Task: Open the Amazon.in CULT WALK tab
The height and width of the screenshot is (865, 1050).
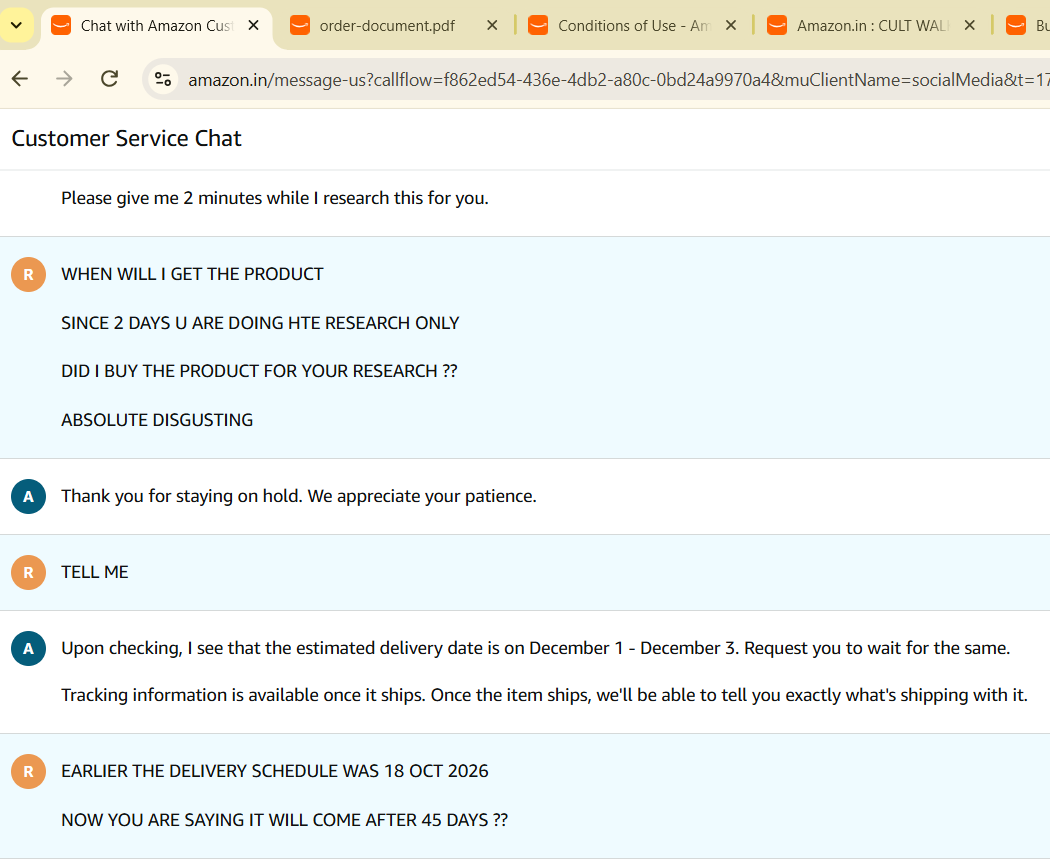Action: tap(871, 25)
